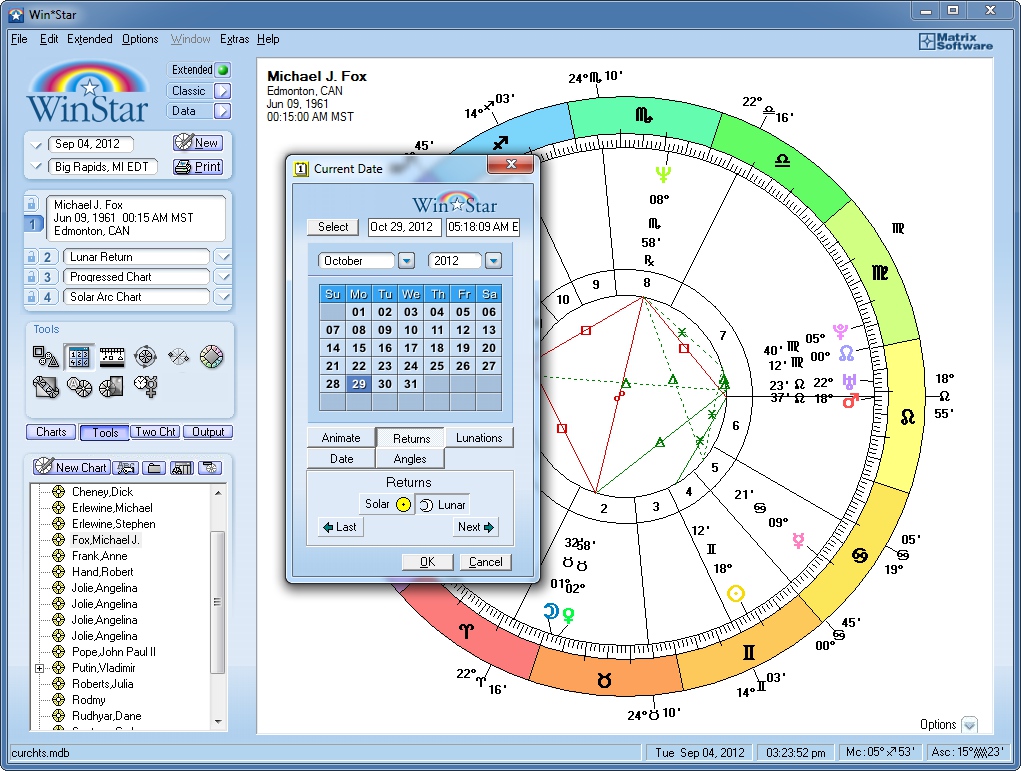Open the Options dropdown below the chart
Image resolution: width=1021 pixels, height=771 pixels.
[x=970, y=725]
